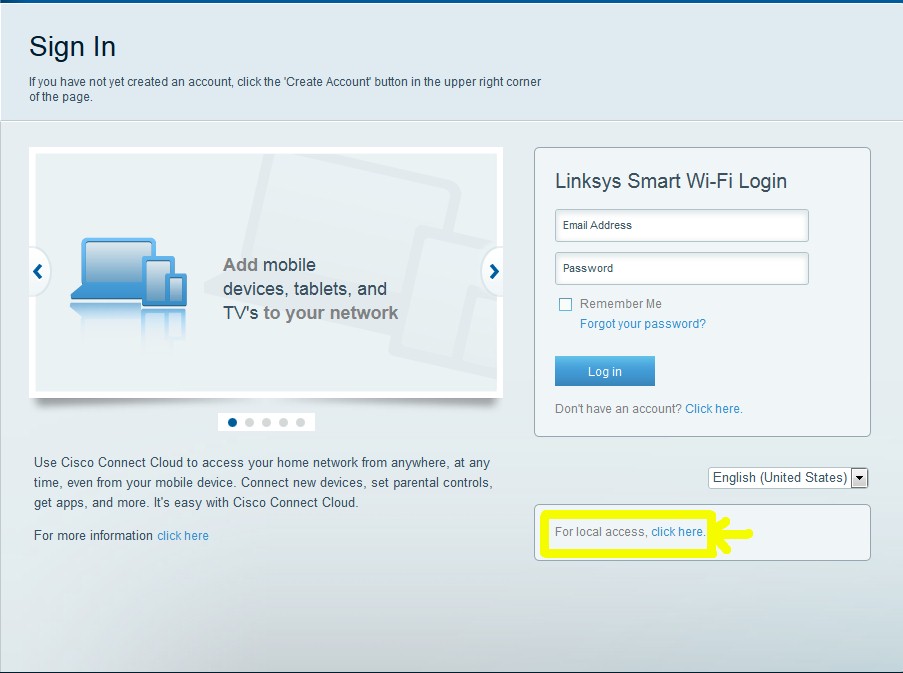Open the English (United States) language dropdown

click(x=788, y=478)
